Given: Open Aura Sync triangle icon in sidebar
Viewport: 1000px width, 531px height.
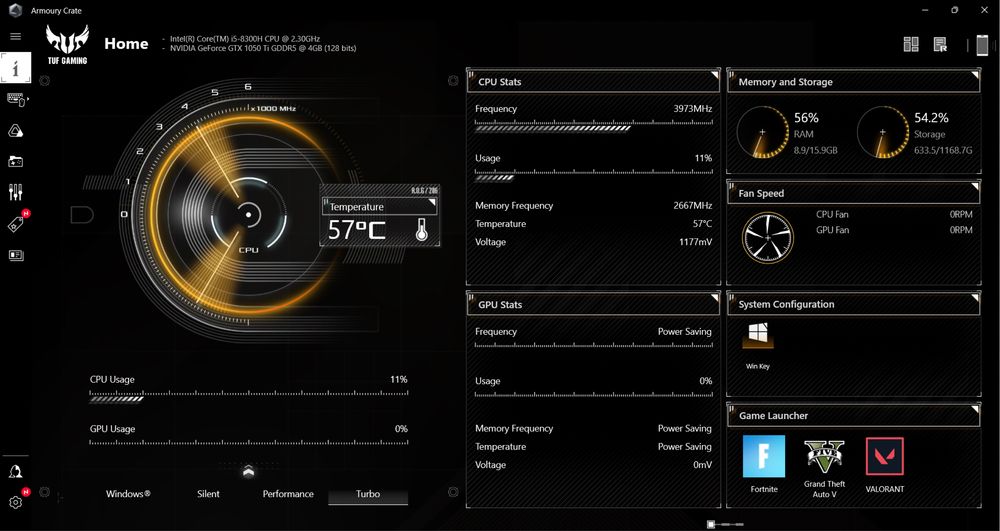Looking at the screenshot, I should (15, 131).
